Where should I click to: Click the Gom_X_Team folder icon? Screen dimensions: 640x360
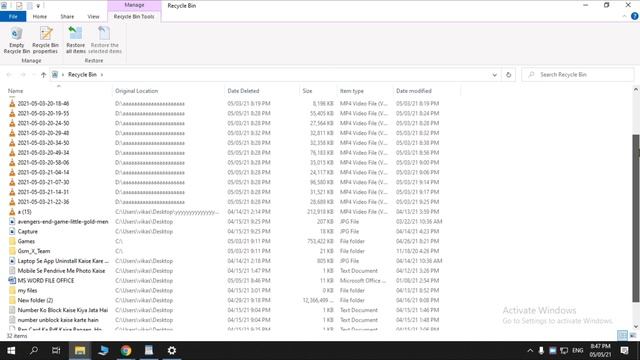pyautogui.click(x=12, y=251)
